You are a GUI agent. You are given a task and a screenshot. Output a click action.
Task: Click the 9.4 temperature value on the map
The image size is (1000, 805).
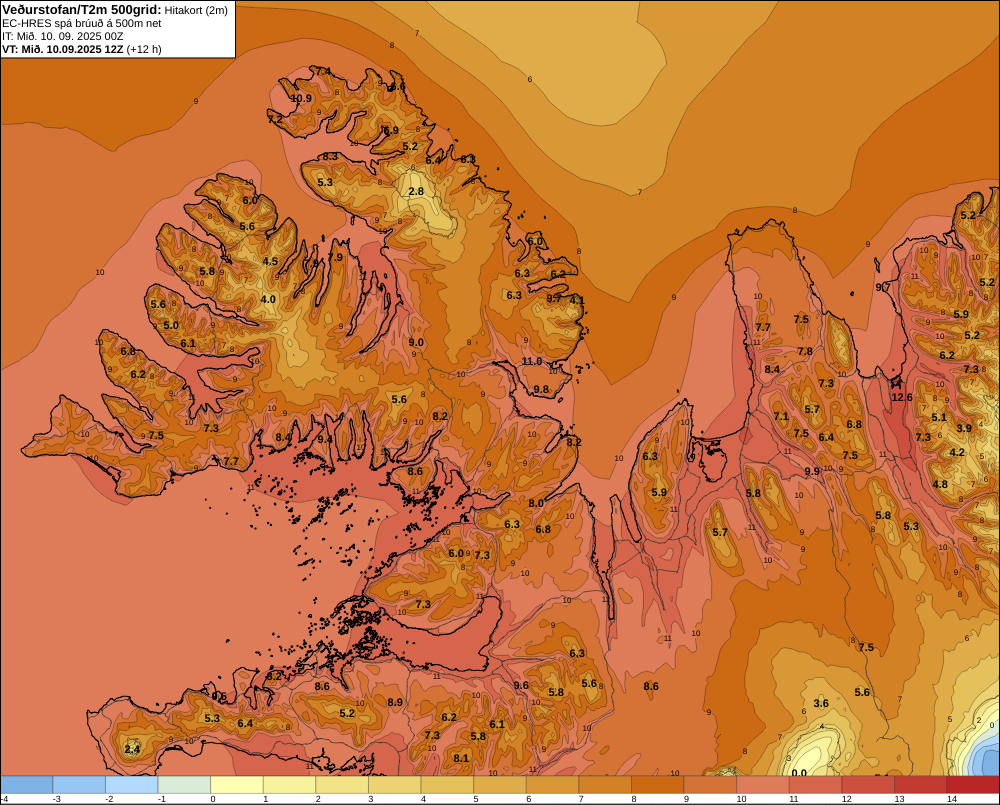[325, 439]
